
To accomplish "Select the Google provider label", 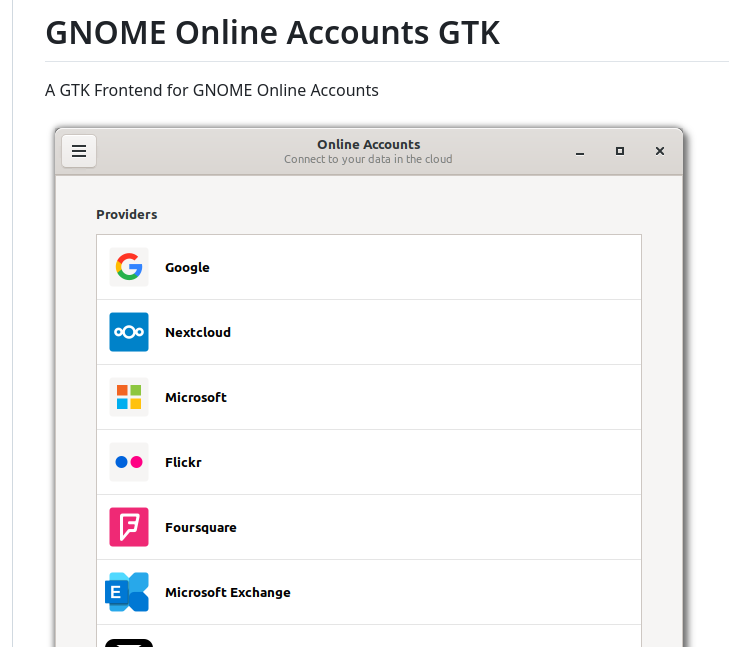I will [x=187, y=268].
